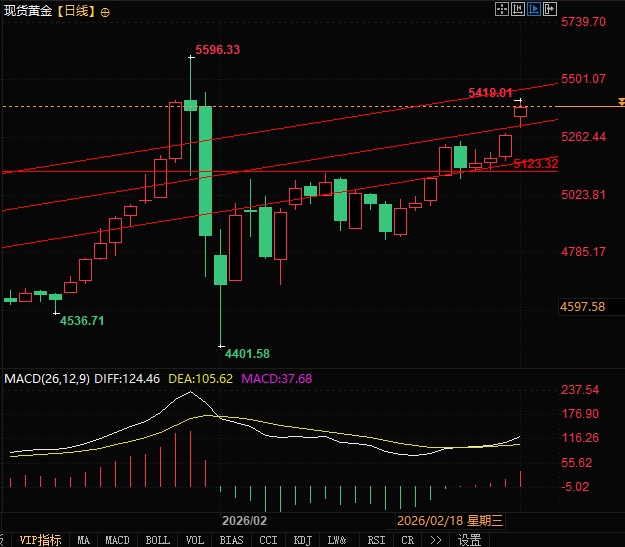Viewport: 625px width, 547px height.
Task: Click the 2026/02 time axis label
Action: click(x=244, y=520)
